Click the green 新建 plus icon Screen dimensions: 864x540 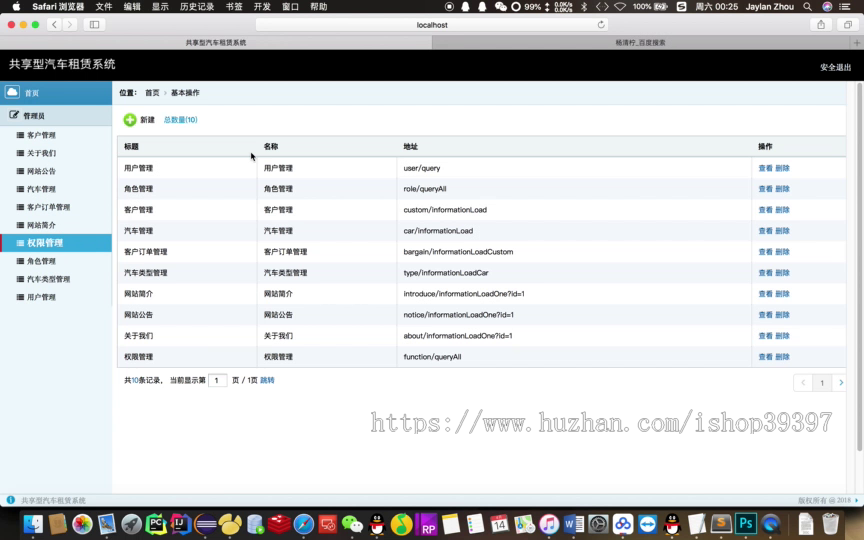(x=129, y=120)
